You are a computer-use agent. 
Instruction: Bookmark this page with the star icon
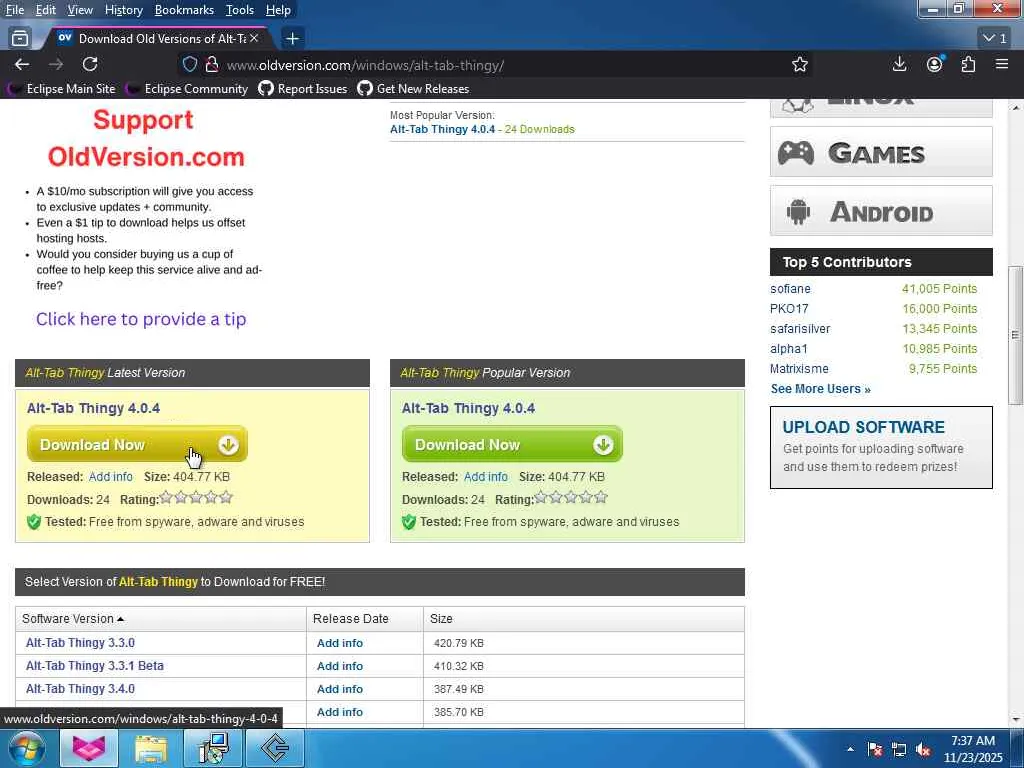[x=799, y=65]
